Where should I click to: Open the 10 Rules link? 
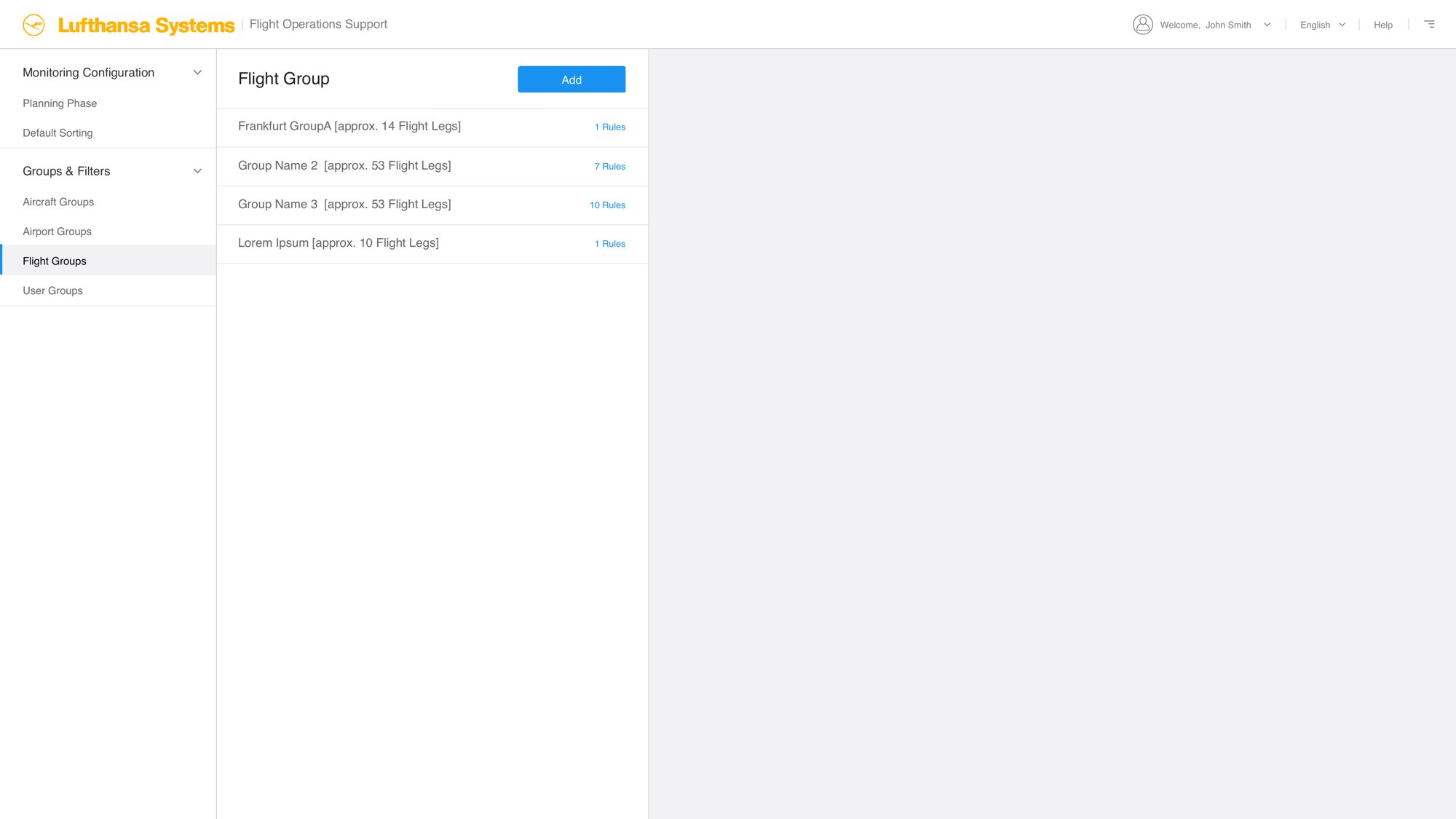pyautogui.click(x=608, y=205)
